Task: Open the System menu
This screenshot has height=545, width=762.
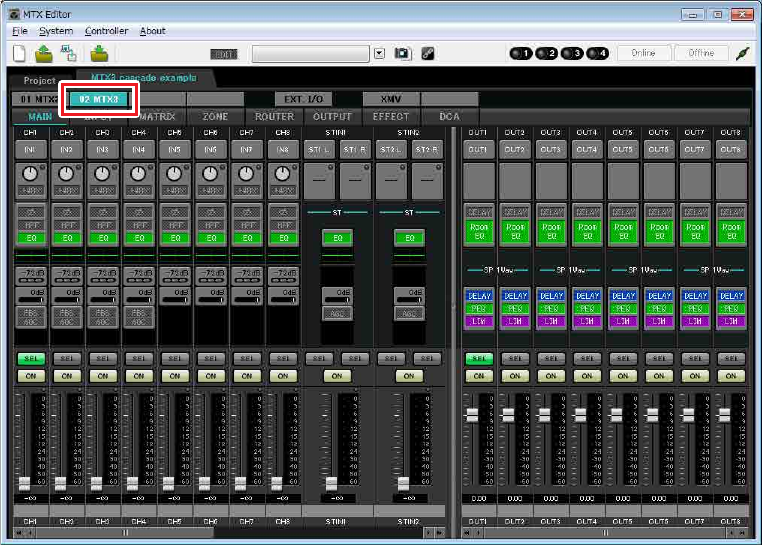Action: point(56,31)
